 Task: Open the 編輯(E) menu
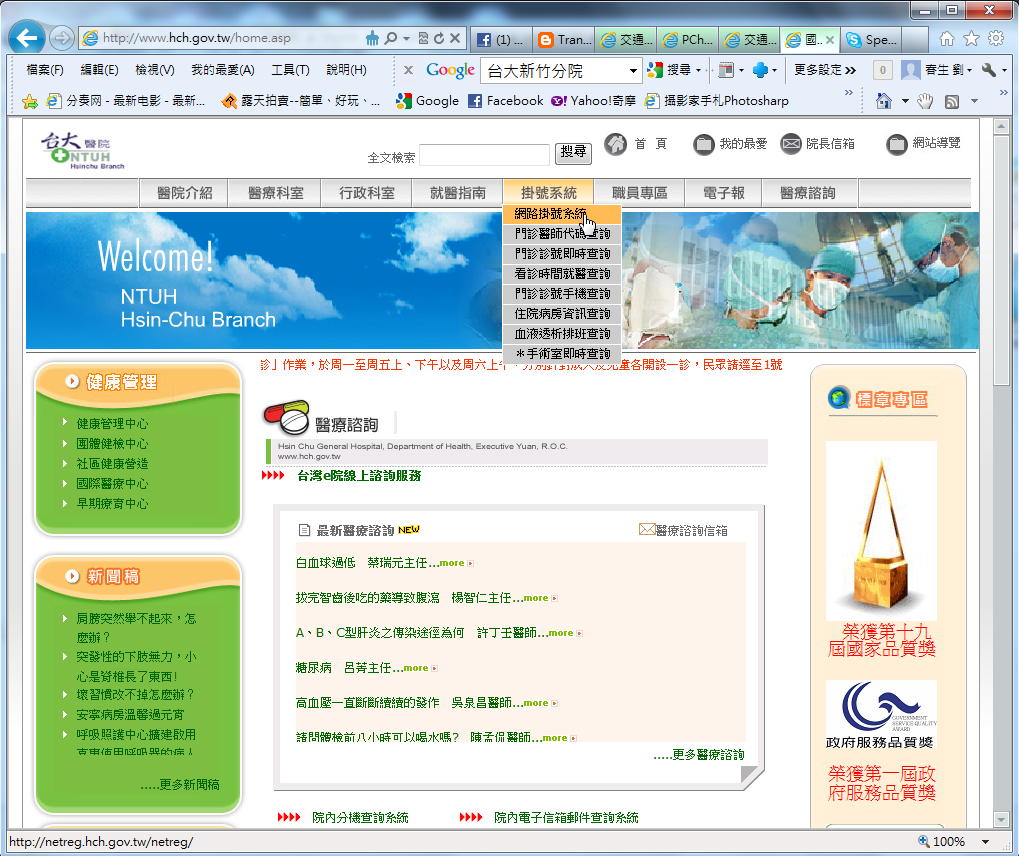coord(99,70)
